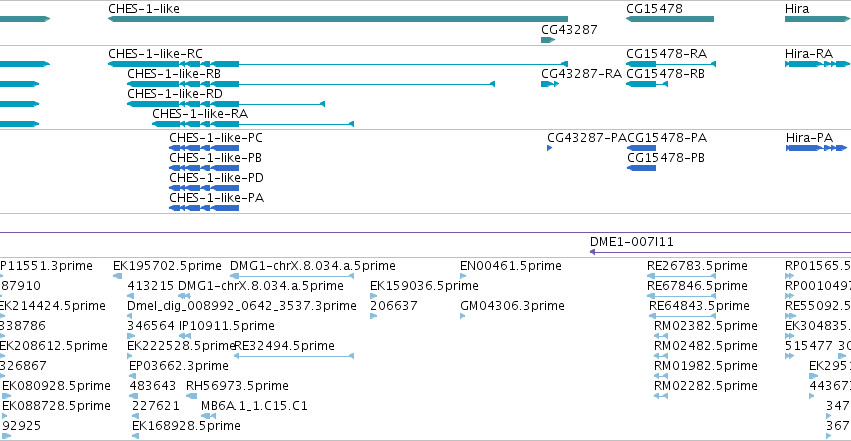851x441 pixels.
Task: Select the EK195702.5prime feature label
Action: [167, 266]
